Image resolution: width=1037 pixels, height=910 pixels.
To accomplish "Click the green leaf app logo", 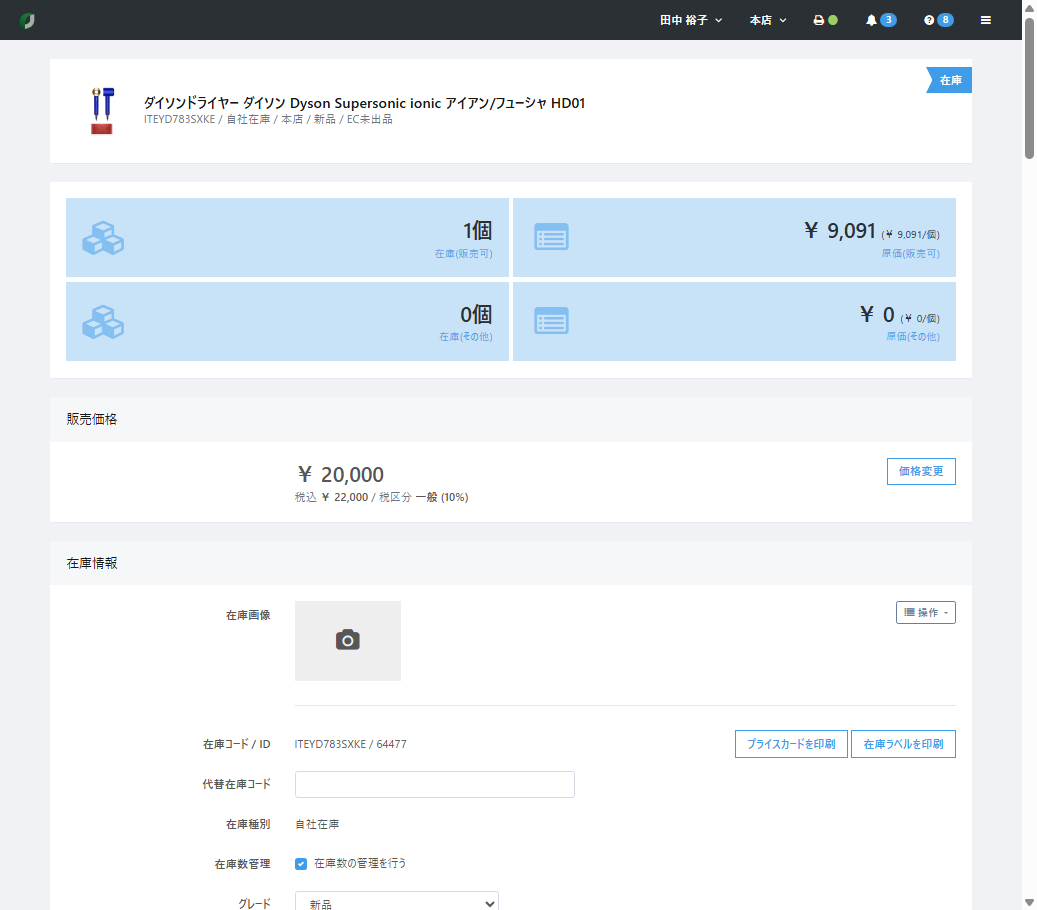I will tap(27, 21).
